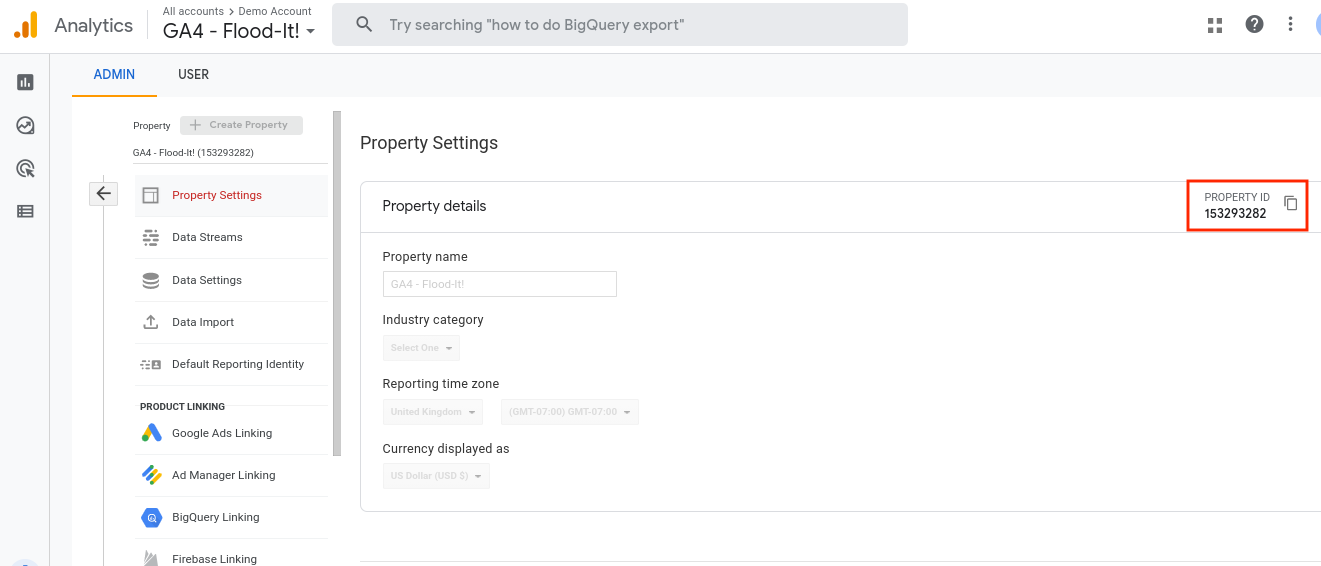Viewport: 1321px width, 566px height.
Task: Open the Explore icon in left sidebar
Action: tap(25, 125)
